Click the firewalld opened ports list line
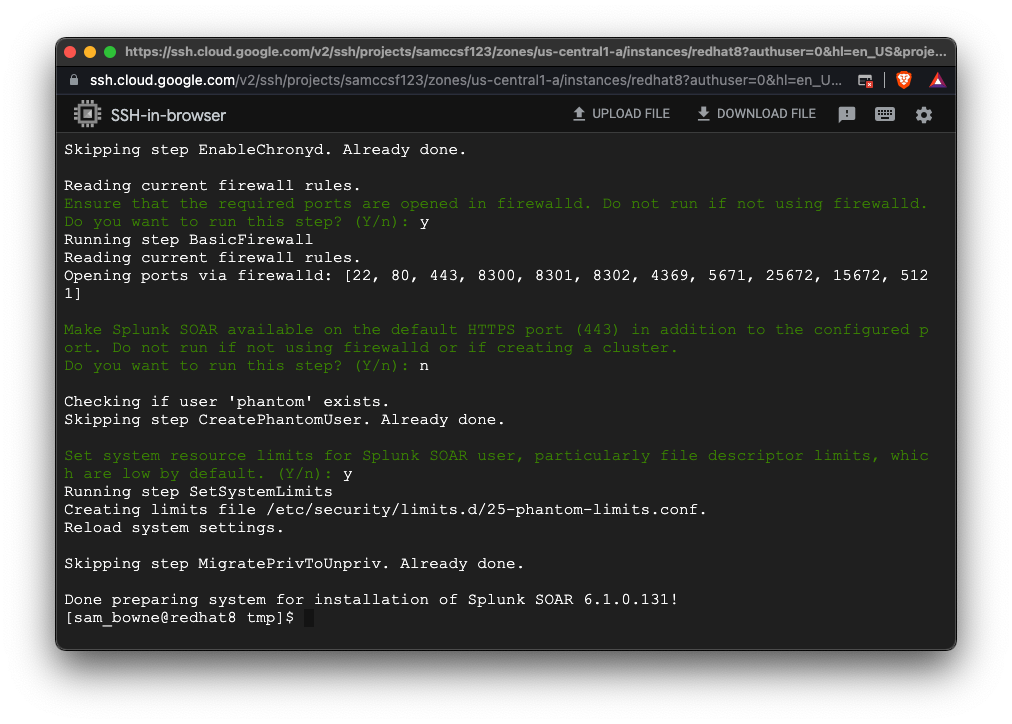 pos(496,275)
